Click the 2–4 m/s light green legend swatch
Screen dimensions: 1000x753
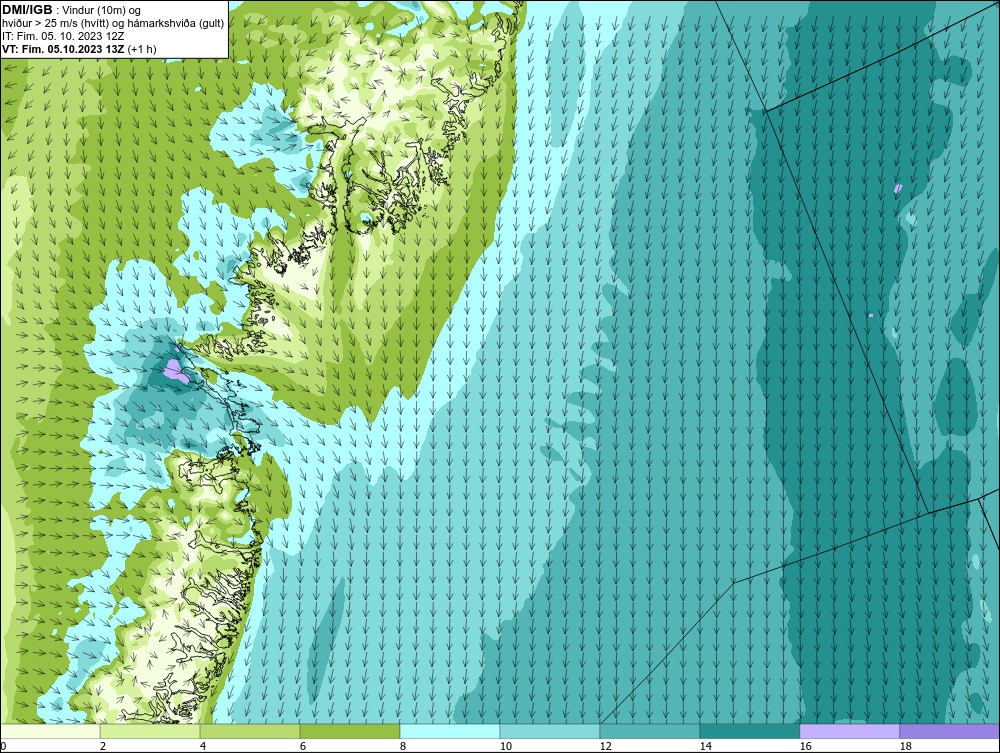150,731
